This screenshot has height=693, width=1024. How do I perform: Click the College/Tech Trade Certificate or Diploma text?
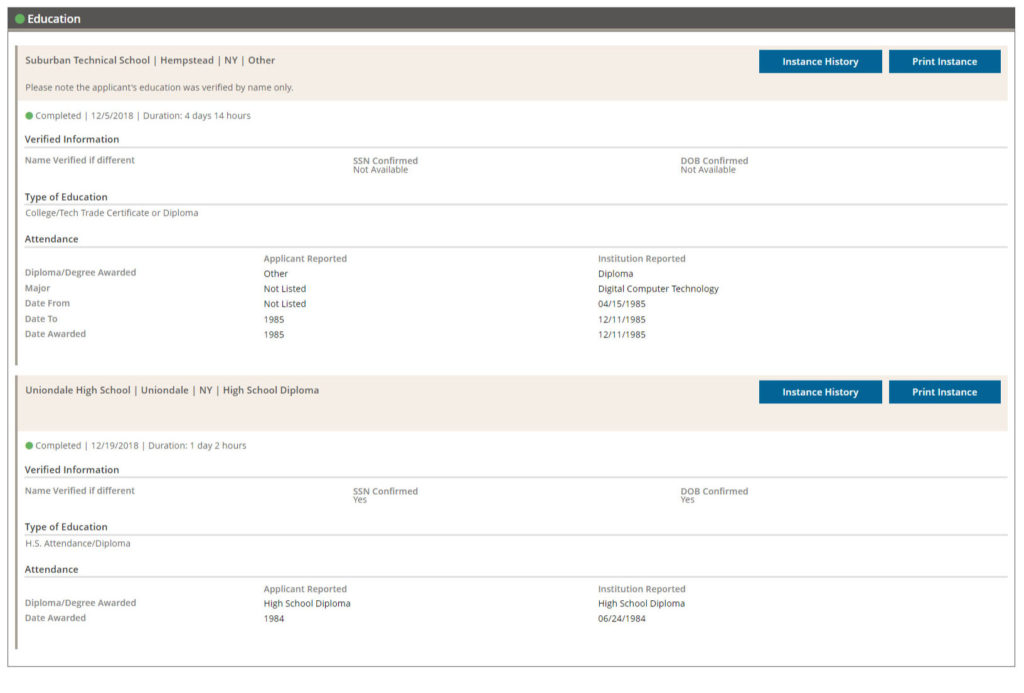(x=112, y=213)
